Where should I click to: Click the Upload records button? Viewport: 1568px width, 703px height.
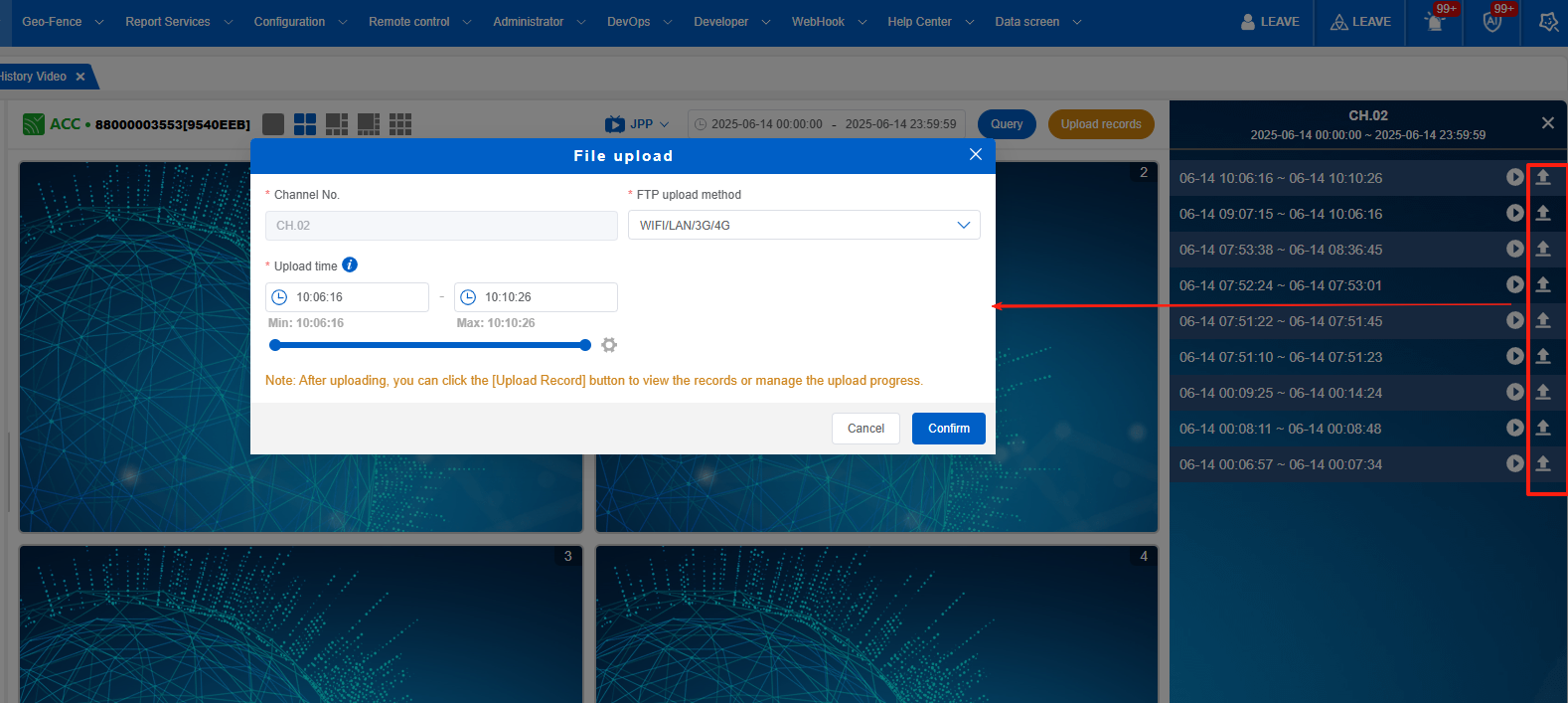(1100, 124)
